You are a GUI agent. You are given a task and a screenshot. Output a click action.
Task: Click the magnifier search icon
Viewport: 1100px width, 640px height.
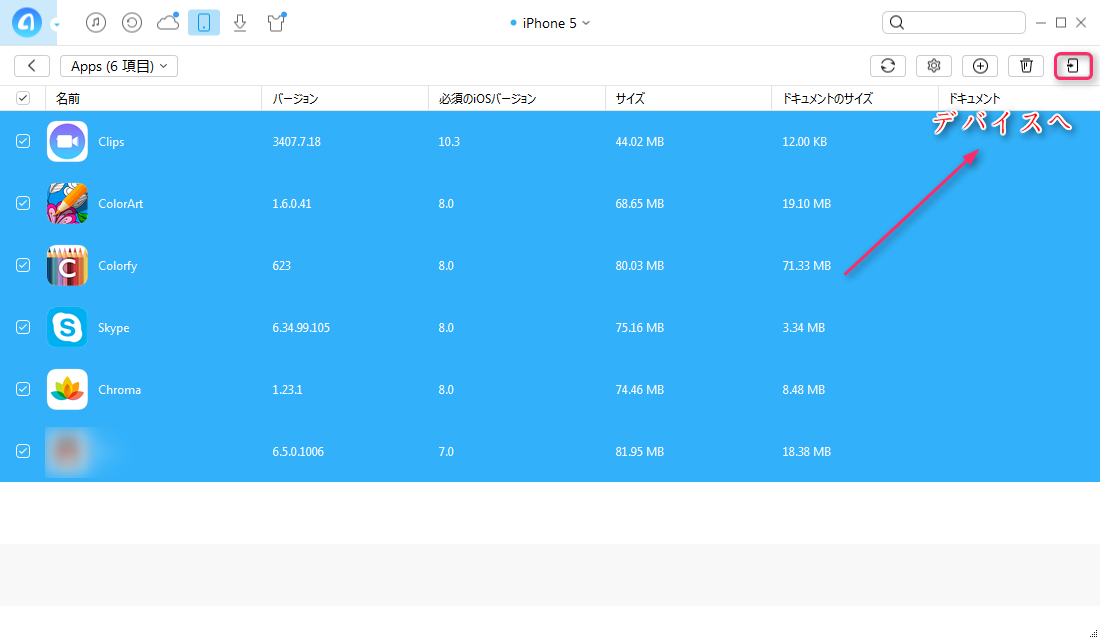tap(897, 22)
